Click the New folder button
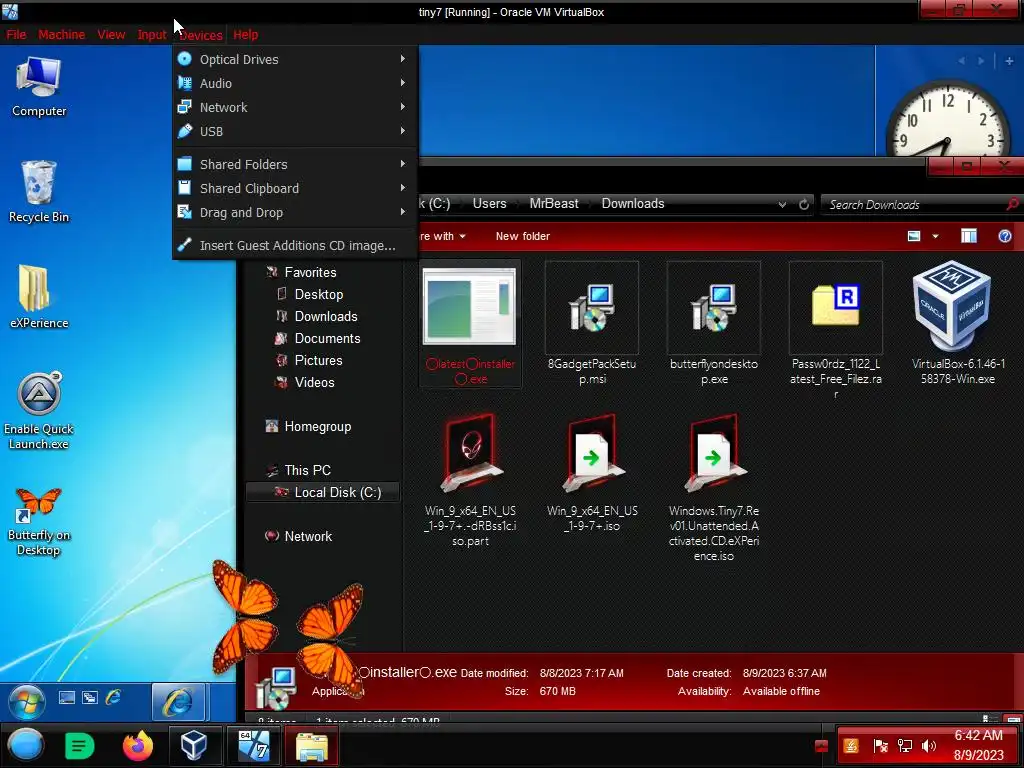This screenshot has width=1024, height=768. click(x=522, y=236)
